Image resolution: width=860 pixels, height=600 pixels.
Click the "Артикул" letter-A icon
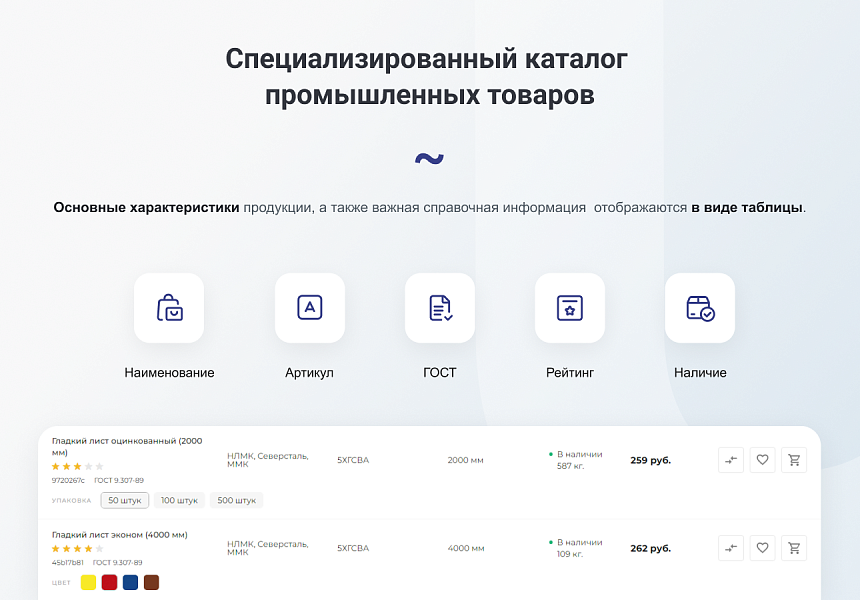click(x=310, y=308)
